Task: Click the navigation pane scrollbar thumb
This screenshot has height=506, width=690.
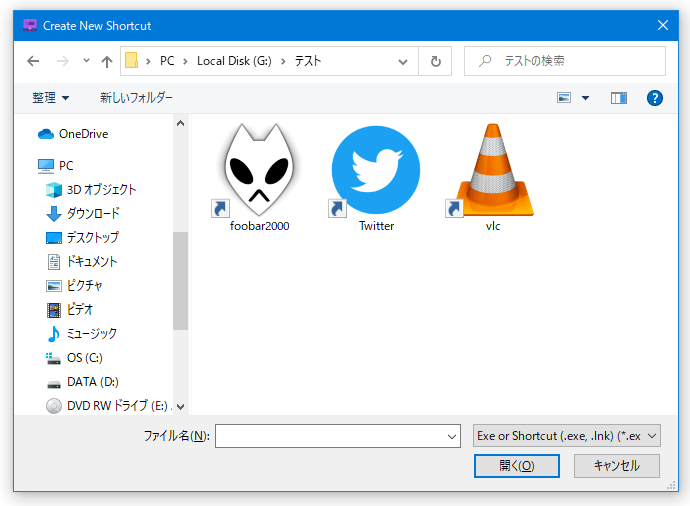Action: (x=180, y=281)
